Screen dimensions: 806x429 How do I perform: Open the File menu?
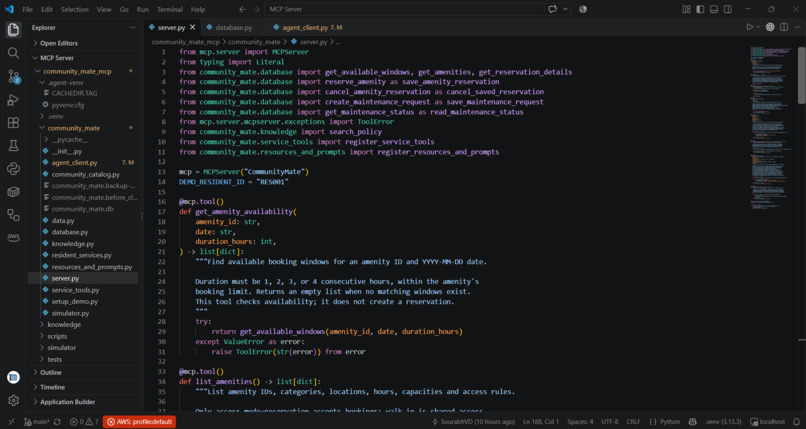pos(28,9)
